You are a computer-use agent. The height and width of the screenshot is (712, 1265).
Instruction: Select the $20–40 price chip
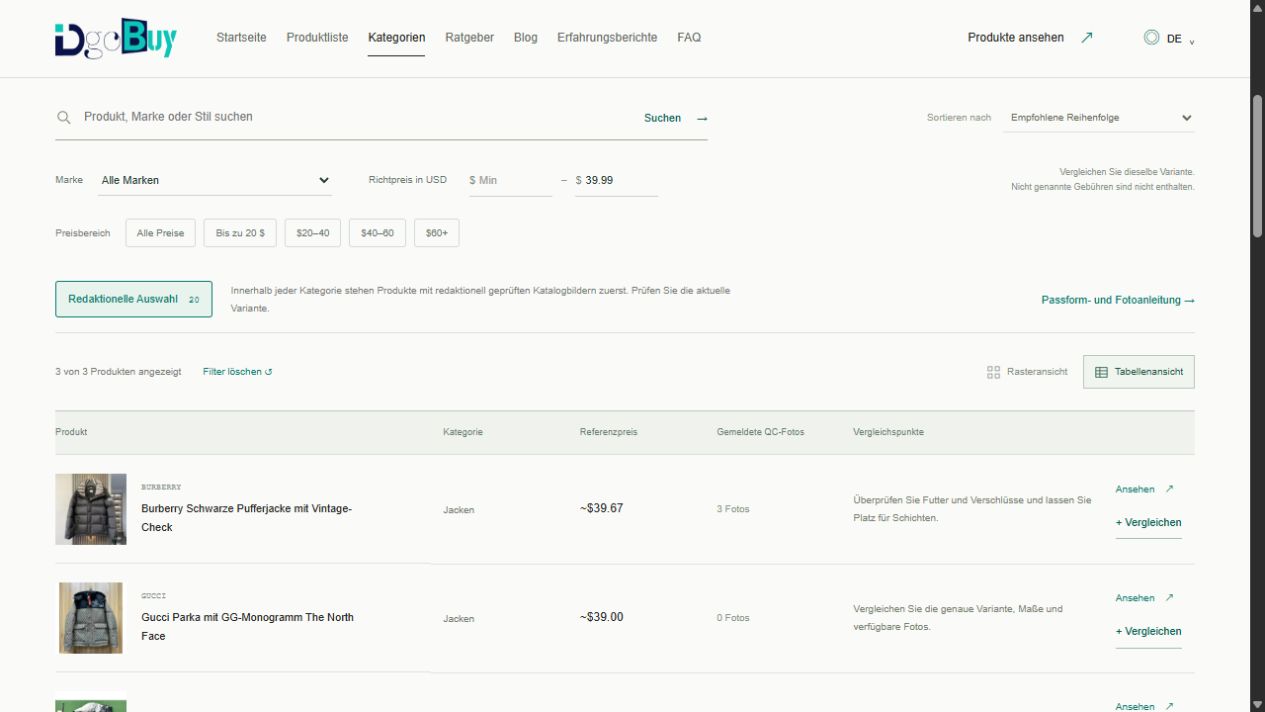(x=312, y=233)
